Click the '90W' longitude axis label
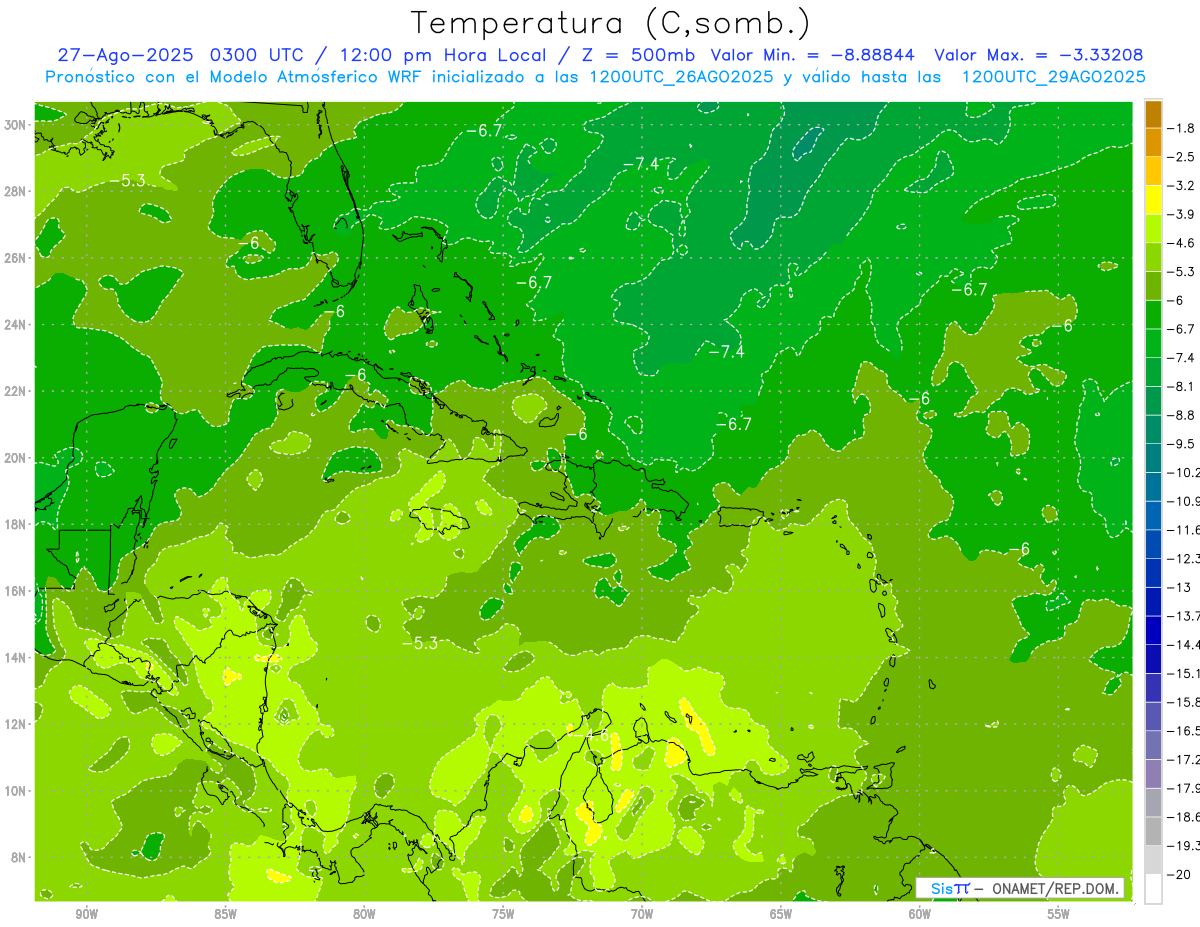 click(x=87, y=914)
